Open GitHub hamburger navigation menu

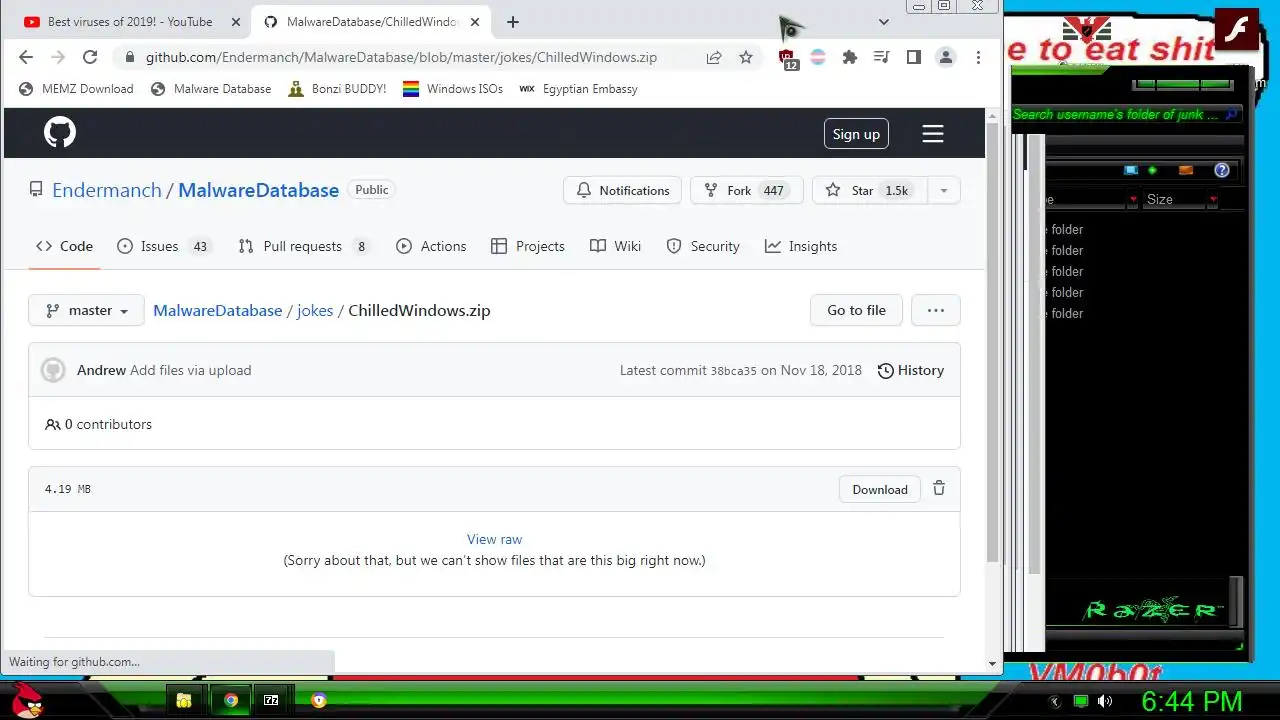click(933, 134)
